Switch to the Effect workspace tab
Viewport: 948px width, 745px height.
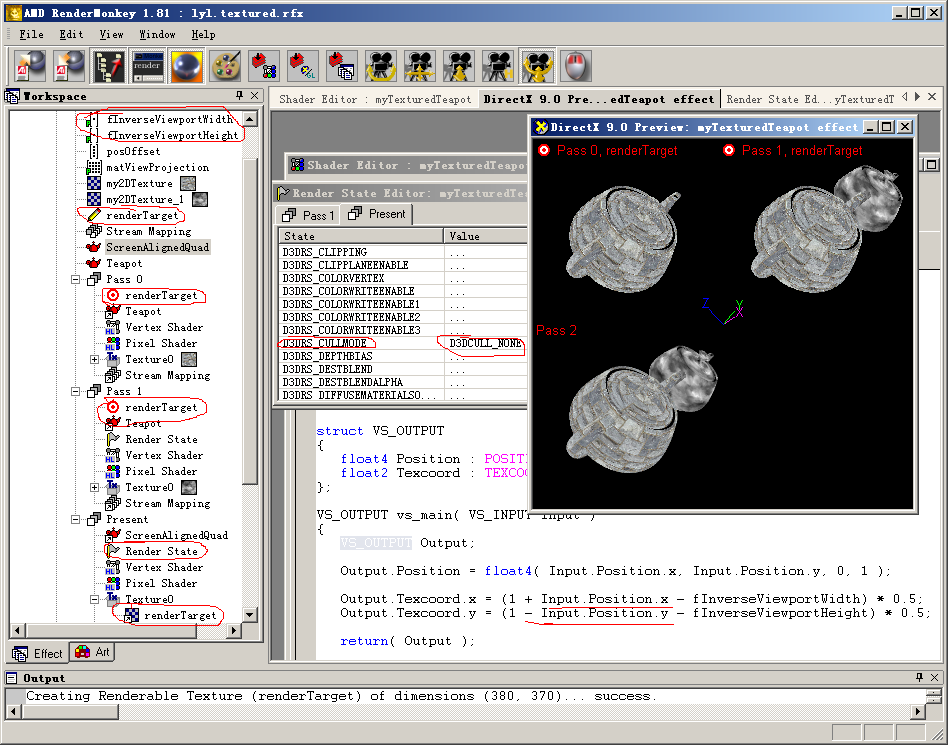pyautogui.click(x=38, y=654)
